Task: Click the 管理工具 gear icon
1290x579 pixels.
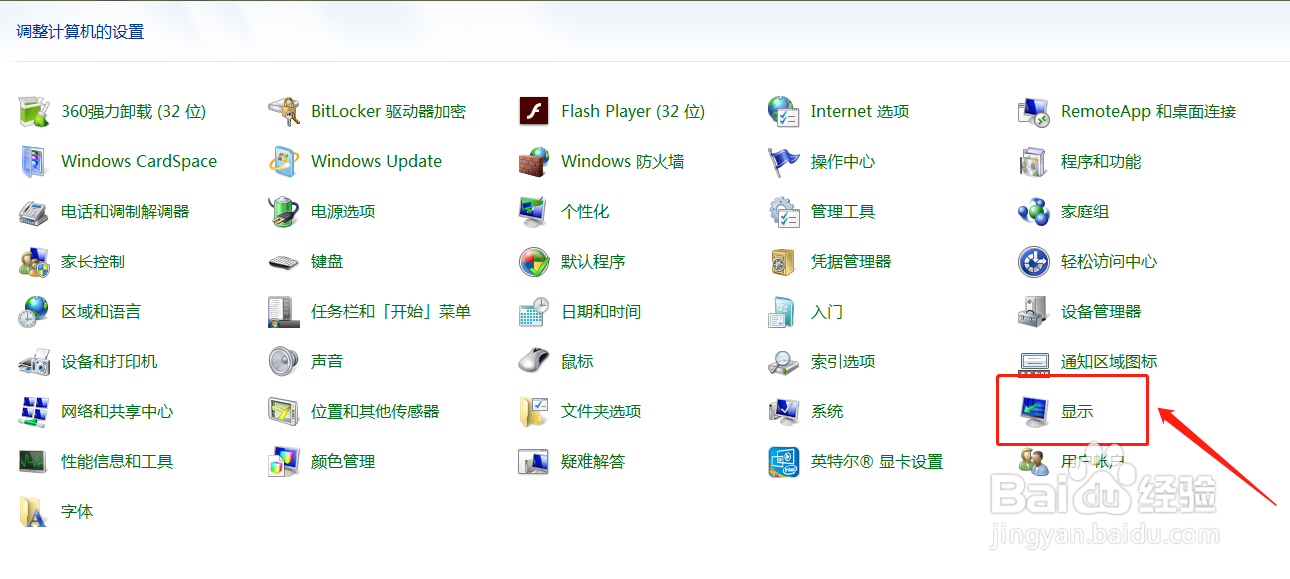Action: click(783, 212)
